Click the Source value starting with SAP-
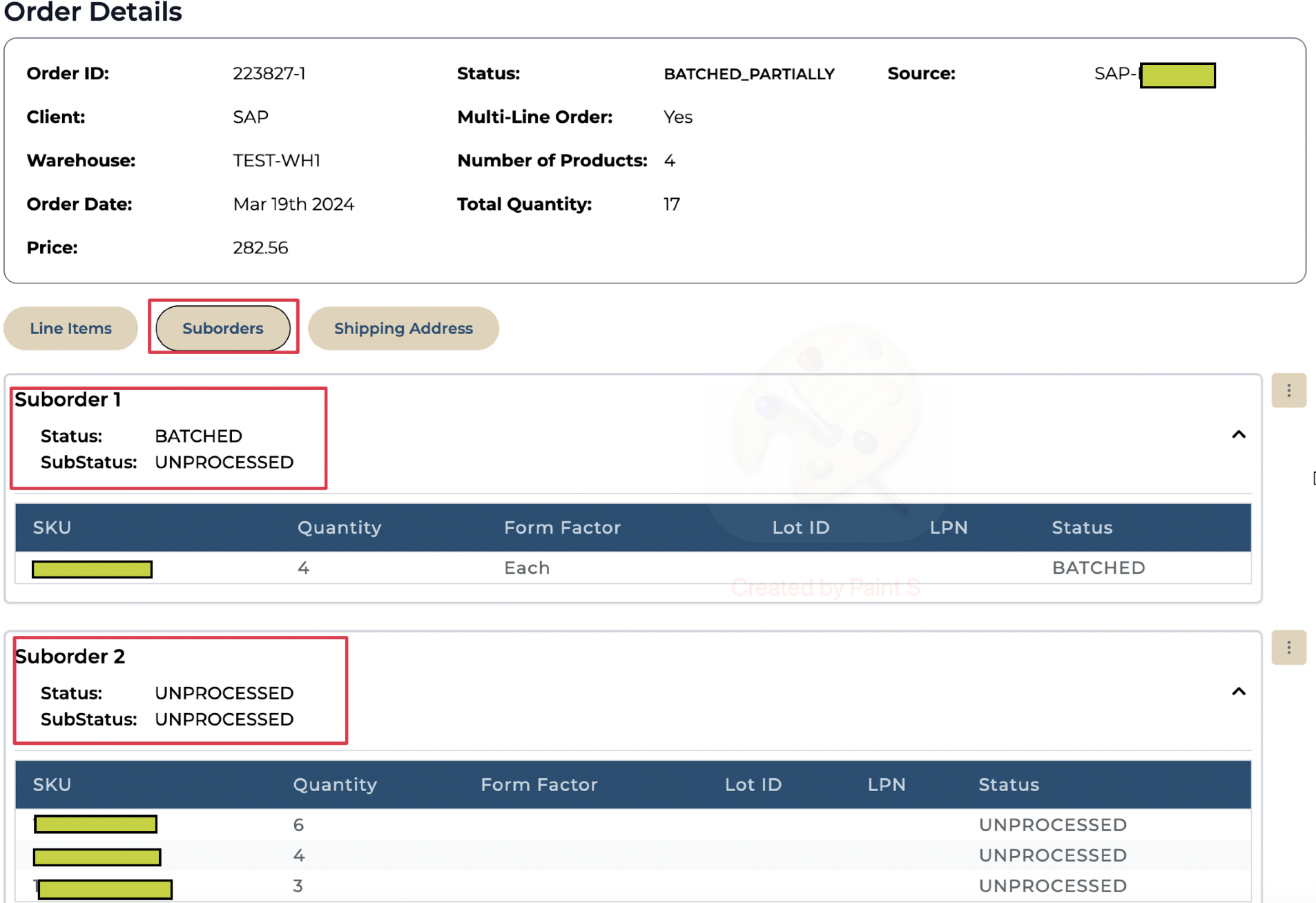Image resolution: width=1316 pixels, height=903 pixels. [x=1154, y=75]
